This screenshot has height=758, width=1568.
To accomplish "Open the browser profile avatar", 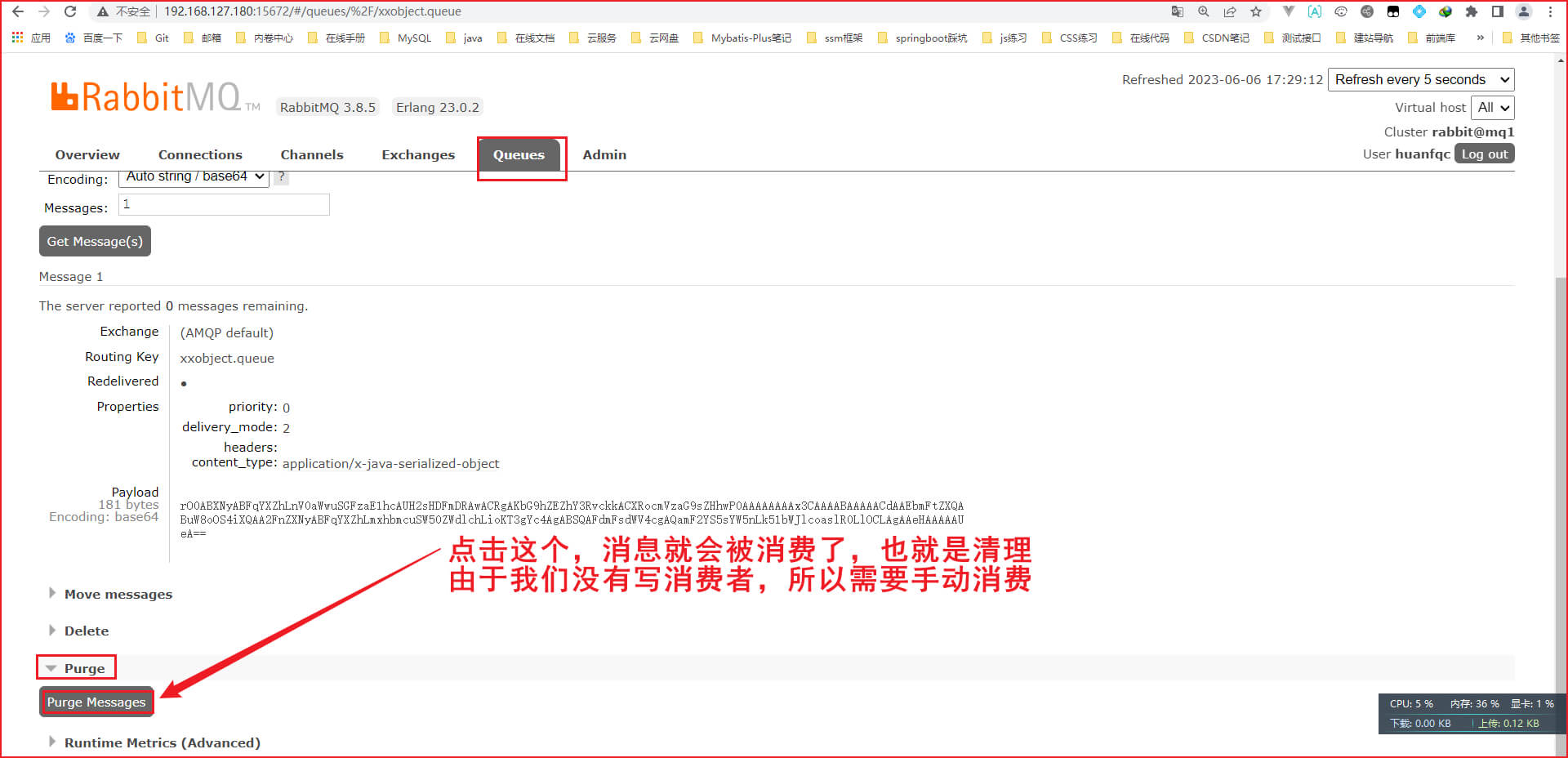I will 1524,11.
